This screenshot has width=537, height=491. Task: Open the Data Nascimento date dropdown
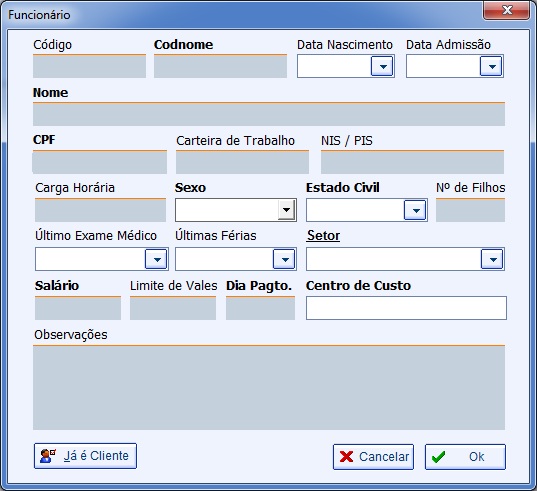382,66
